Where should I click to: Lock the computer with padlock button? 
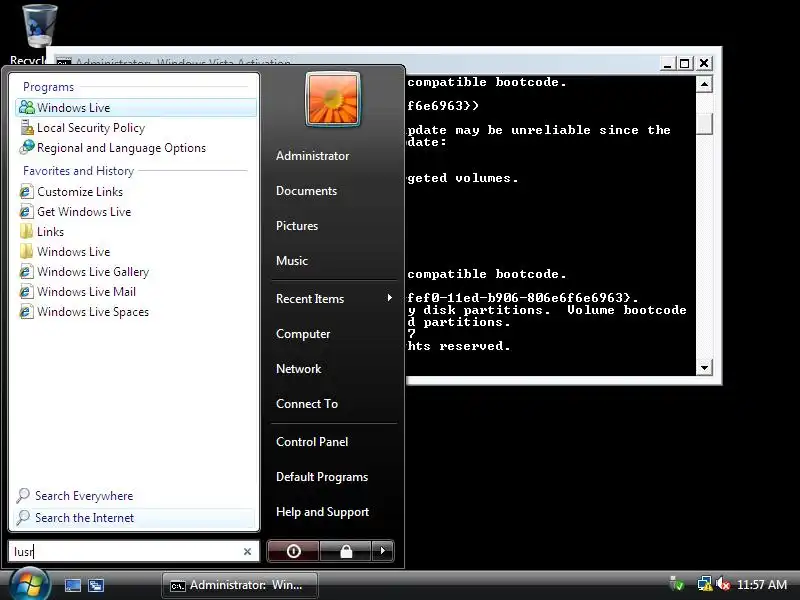[345, 551]
